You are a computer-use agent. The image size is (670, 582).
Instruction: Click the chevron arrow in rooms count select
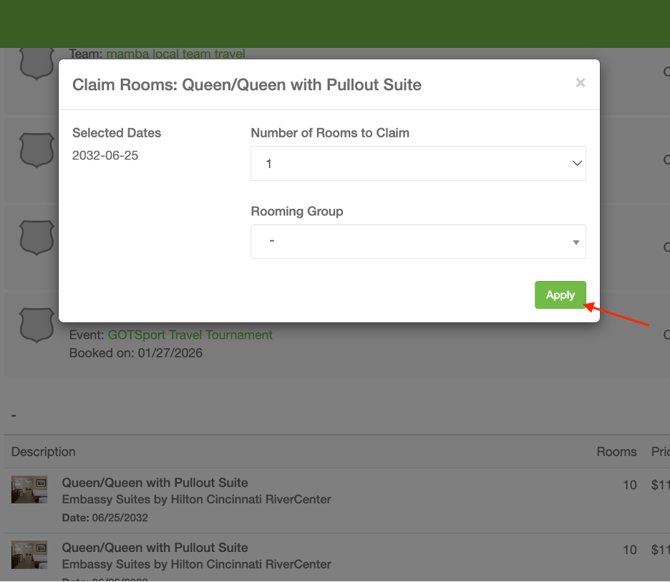point(576,164)
